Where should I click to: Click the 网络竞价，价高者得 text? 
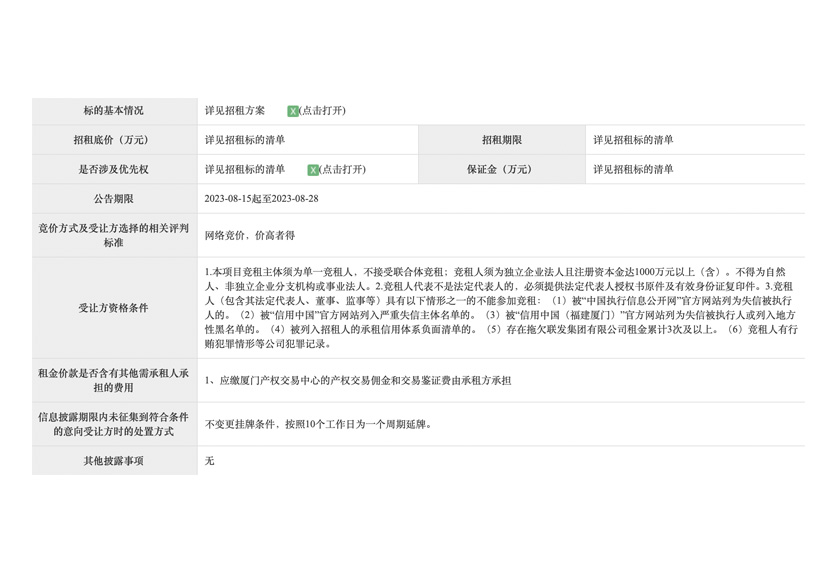click(249, 236)
